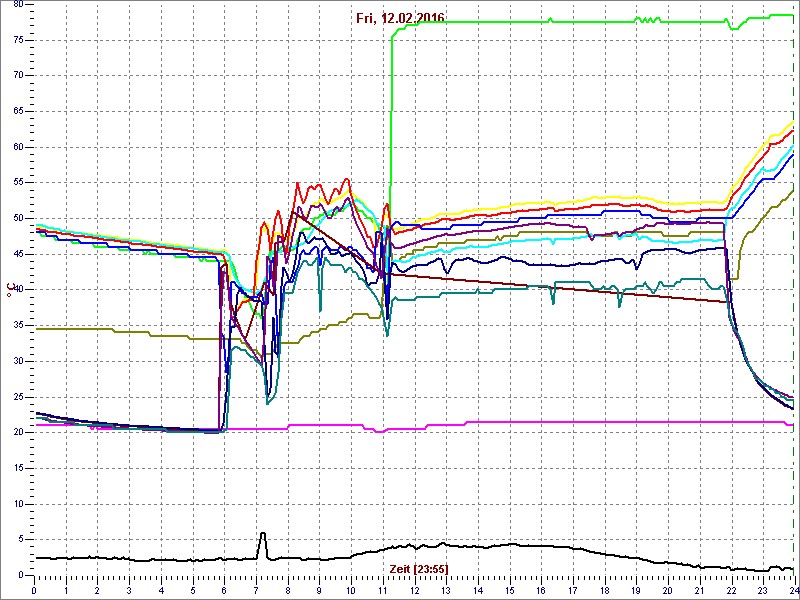
Task: Select the '35' temperature axis value
Action: pos(18,326)
